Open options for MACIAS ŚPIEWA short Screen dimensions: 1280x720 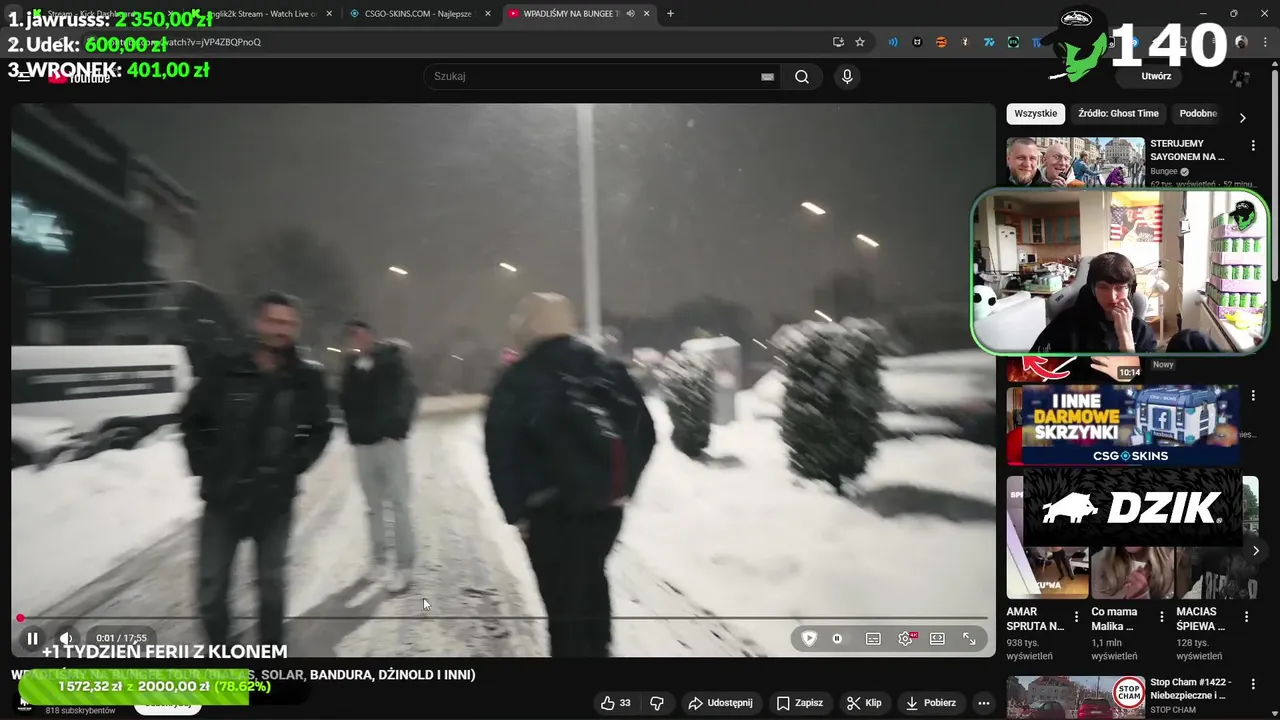pos(1246,617)
